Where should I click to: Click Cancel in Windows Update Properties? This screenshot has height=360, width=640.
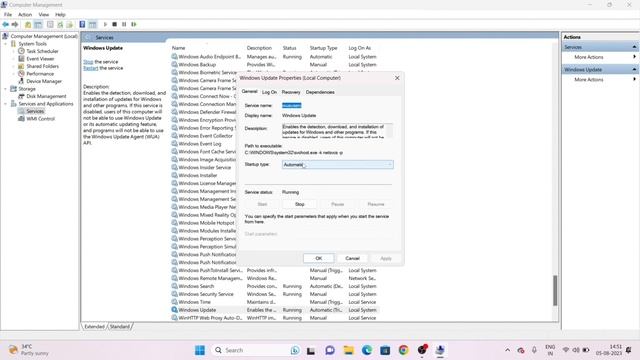[352, 258]
